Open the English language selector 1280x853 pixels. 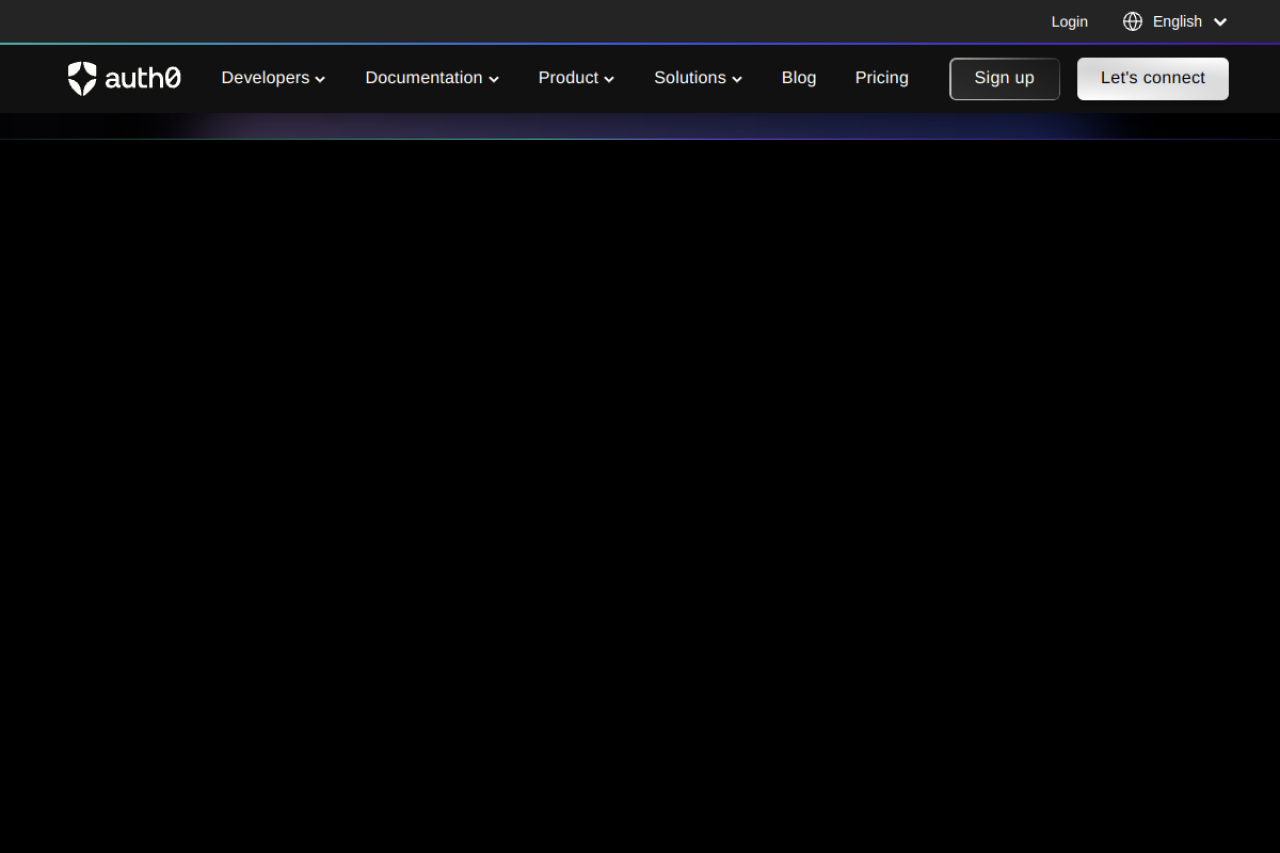tap(1177, 22)
